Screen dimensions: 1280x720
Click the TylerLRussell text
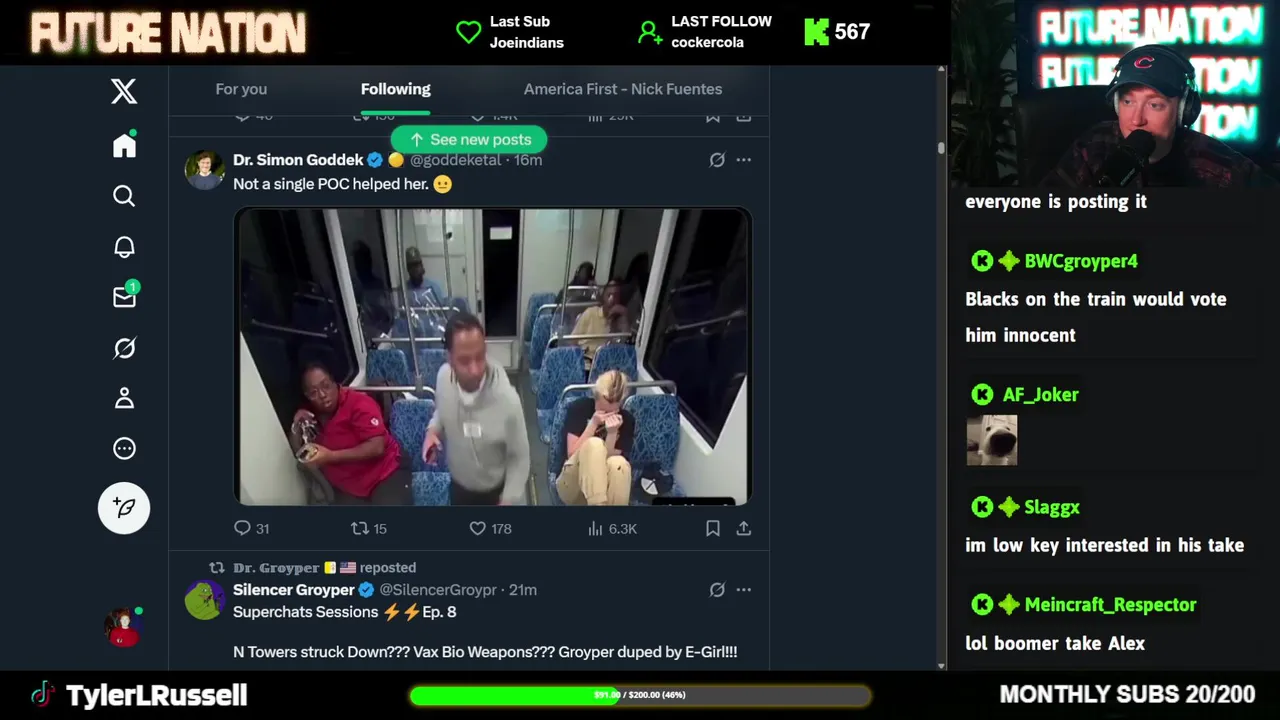156,695
